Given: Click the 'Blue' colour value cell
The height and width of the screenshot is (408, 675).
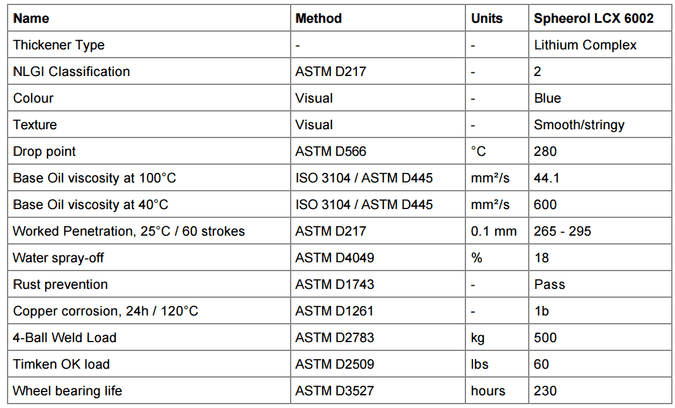Looking at the screenshot, I should click(x=548, y=98).
